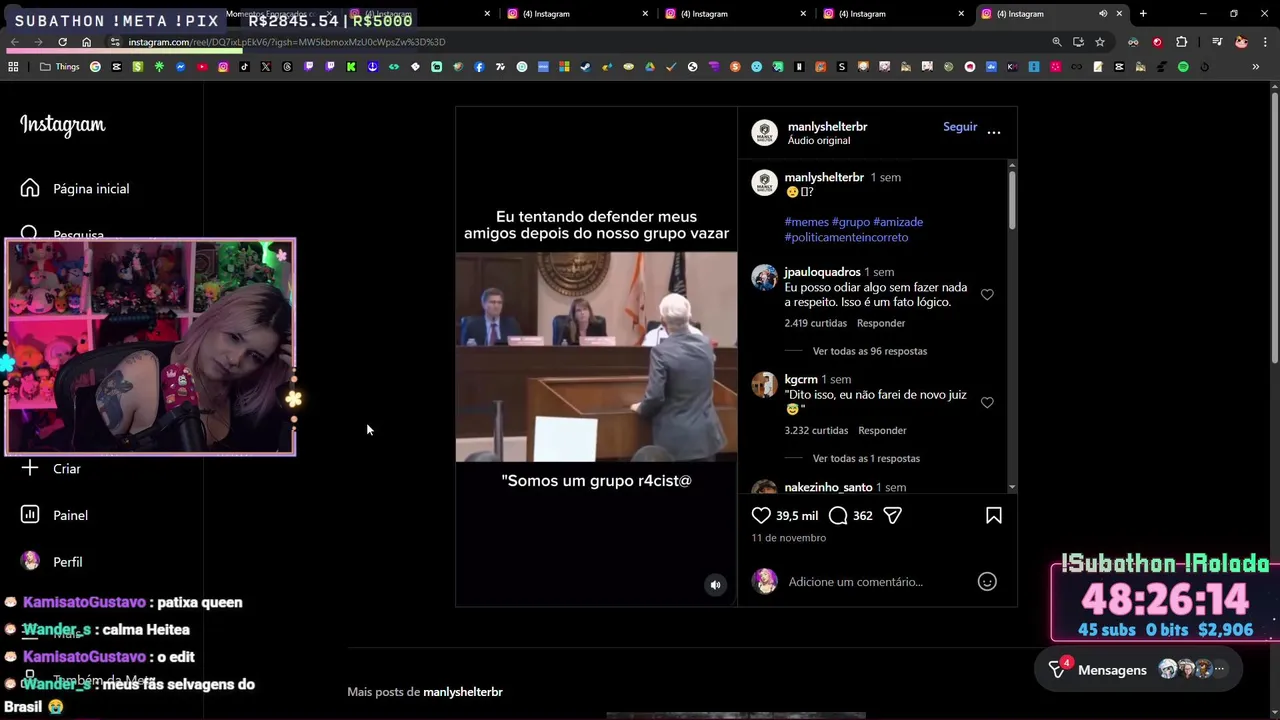This screenshot has width=1280, height=720.
Task: Open the #grupo hashtag
Action: click(x=850, y=222)
